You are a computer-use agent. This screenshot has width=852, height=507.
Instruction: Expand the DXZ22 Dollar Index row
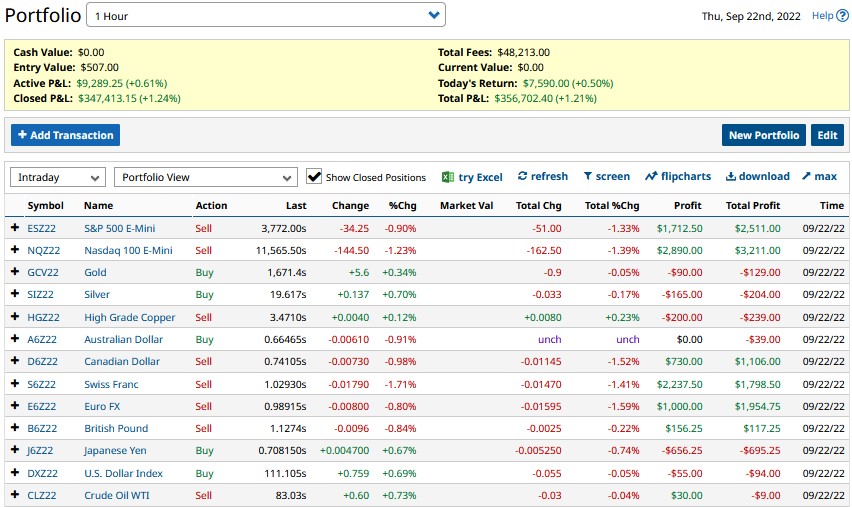tap(15, 473)
